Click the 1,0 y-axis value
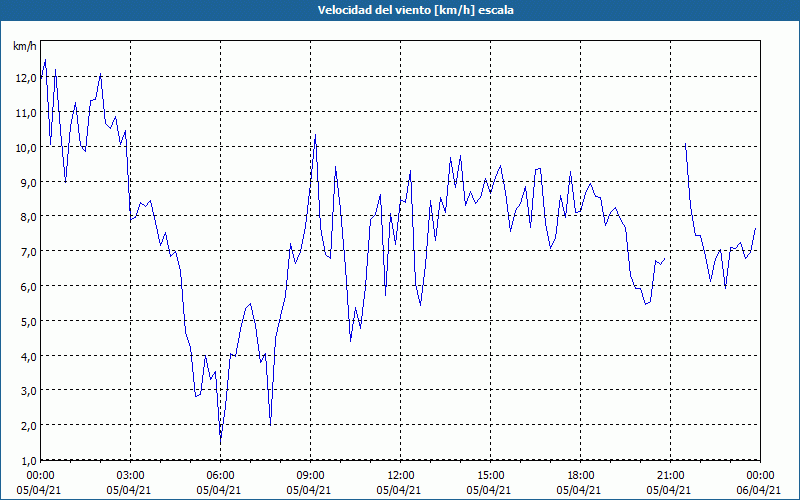Screen dimensions: 800x500 (x=28, y=461)
